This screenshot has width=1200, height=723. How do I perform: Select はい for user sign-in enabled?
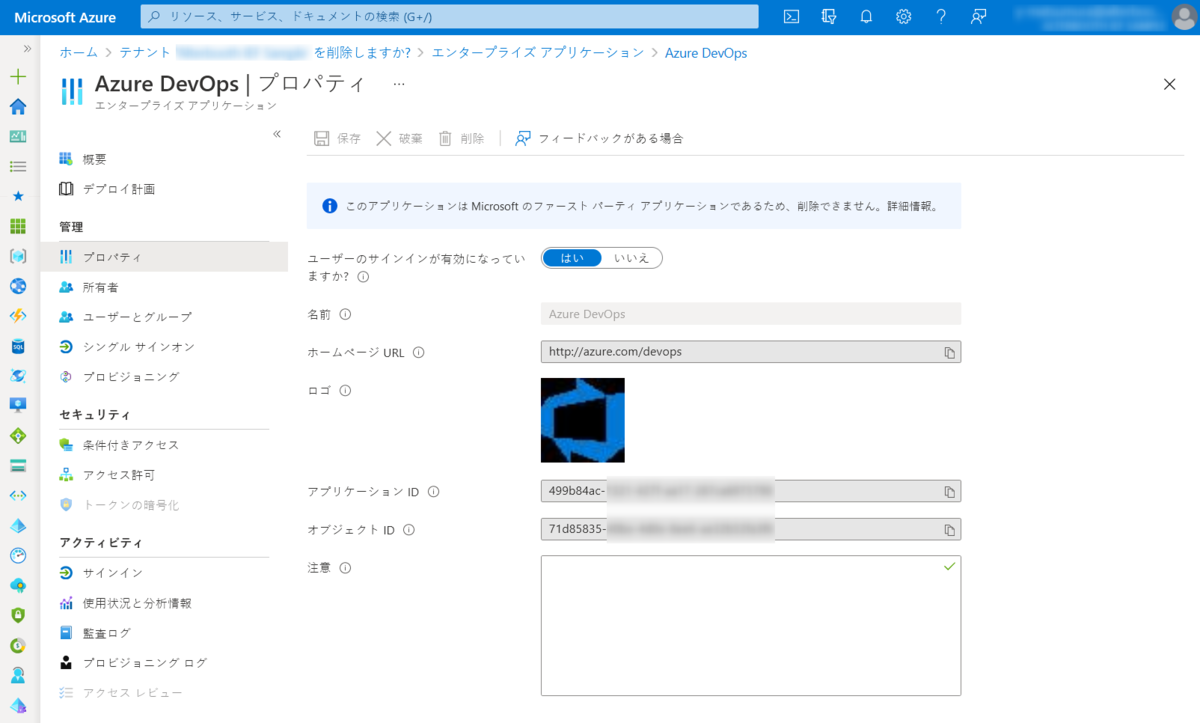click(x=572, y=258)
